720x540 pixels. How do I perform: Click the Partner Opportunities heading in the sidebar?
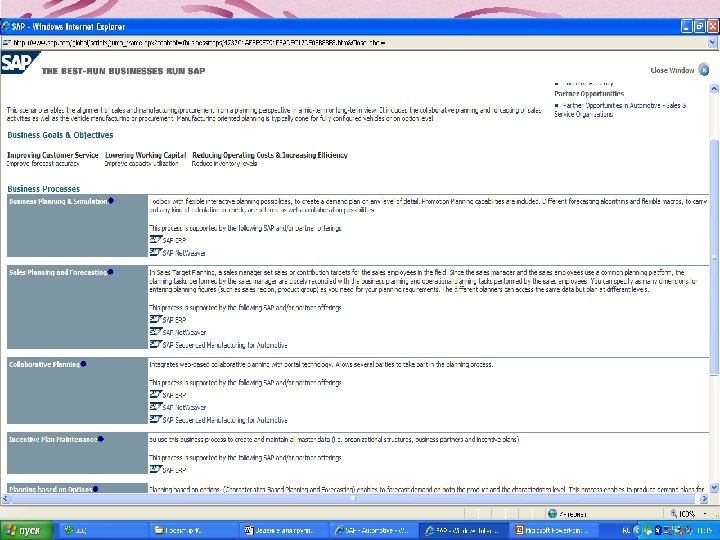[589, 93]
